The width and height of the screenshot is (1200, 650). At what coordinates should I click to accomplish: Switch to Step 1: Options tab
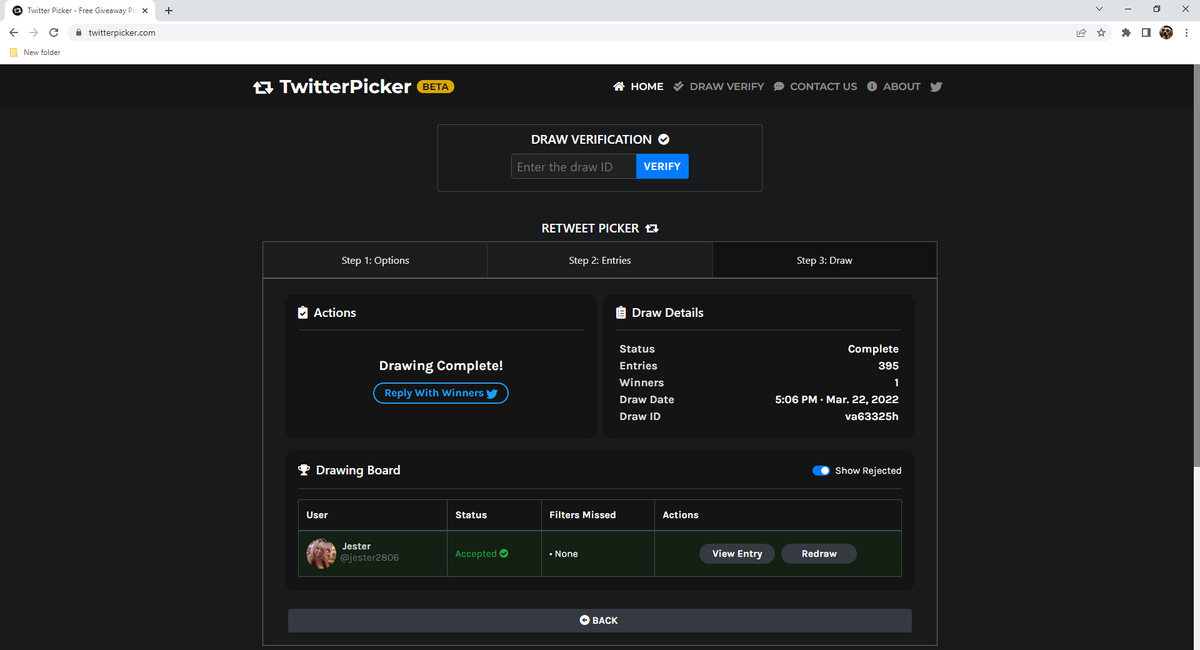pos(375,260)
